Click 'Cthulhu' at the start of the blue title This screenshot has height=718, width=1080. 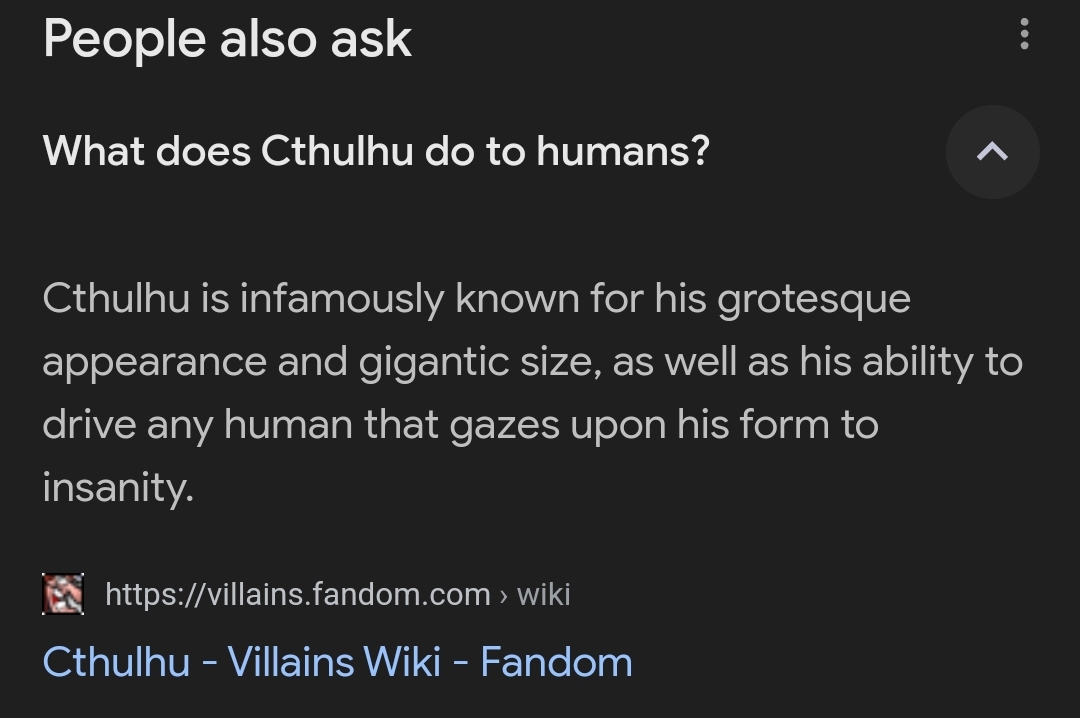[x=116, y=661]
